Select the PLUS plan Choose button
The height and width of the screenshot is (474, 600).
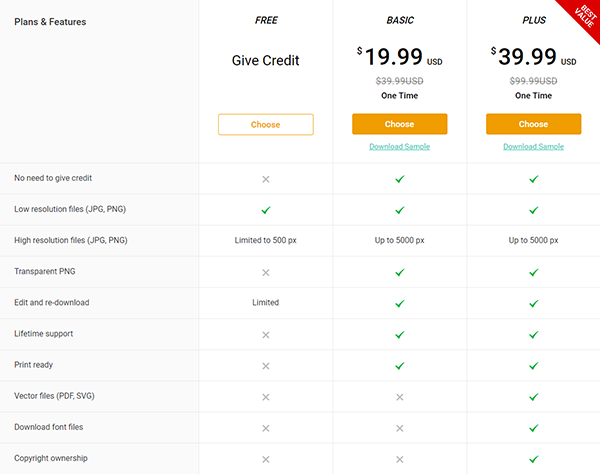tap(533, 124)
